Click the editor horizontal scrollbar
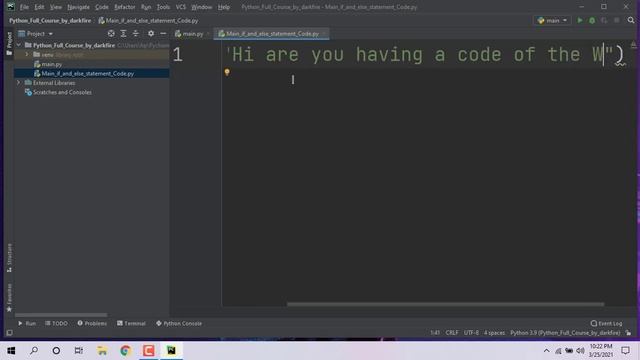This screenshot has height=360, width=640. click(x=445, y=304)
